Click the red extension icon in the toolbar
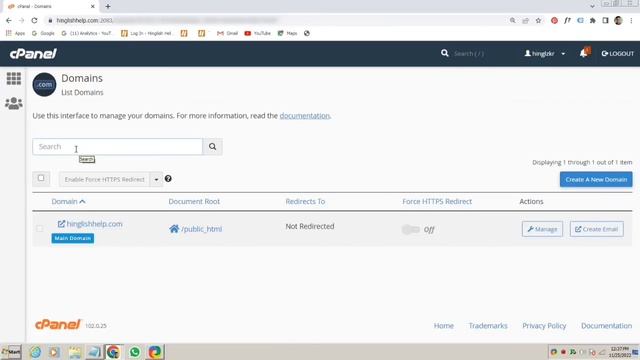The height and width of the screenshot is (360, 640). tap(554, 20)
